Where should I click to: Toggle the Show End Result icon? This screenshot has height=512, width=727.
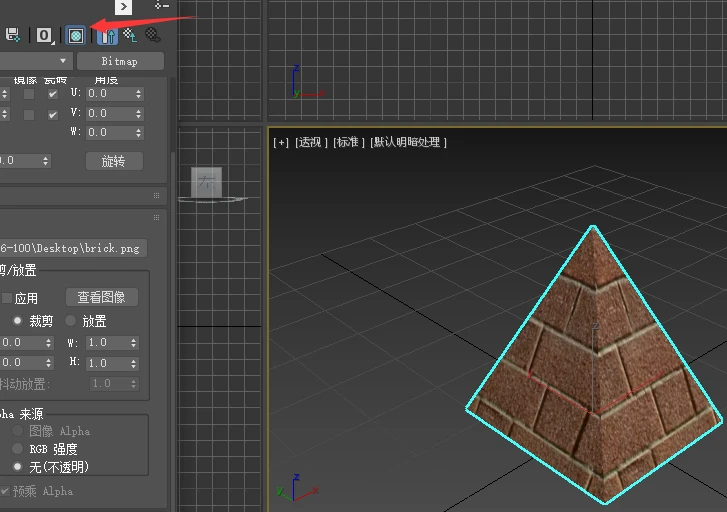pos(108,36)
